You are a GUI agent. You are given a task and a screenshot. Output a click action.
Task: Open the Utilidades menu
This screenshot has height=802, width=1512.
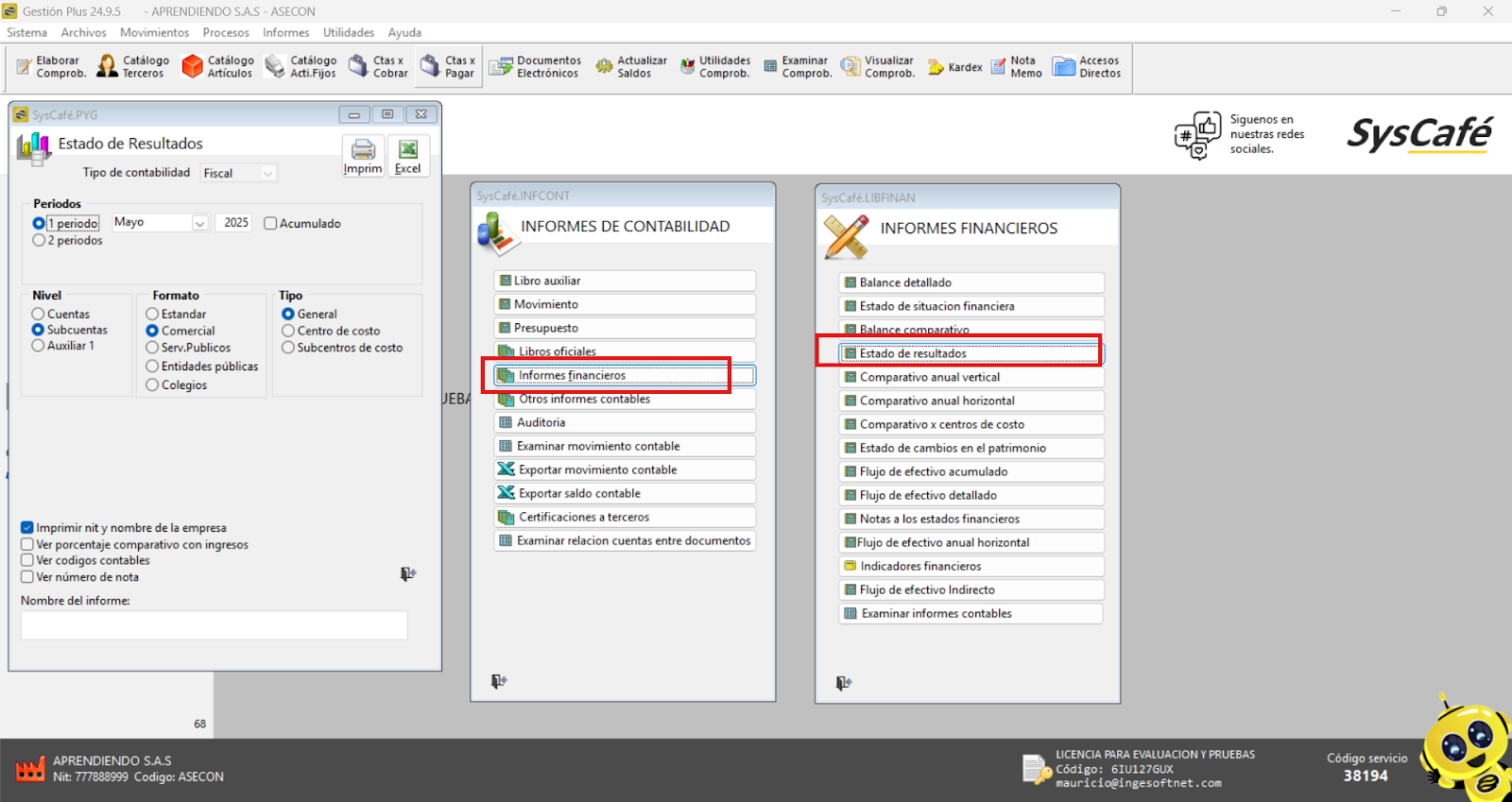tap(349, 33)
